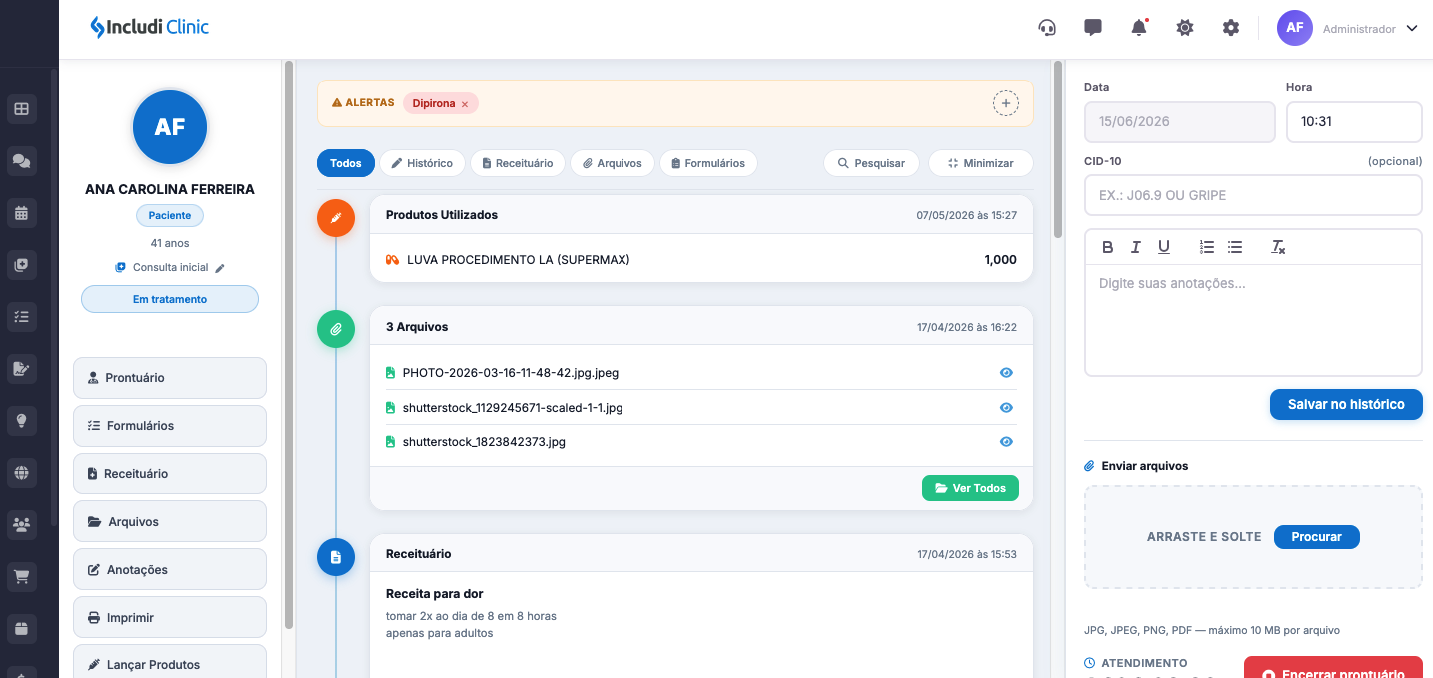
Task: Click the Salvar no histórico button
Action: (x=1346, y=404)
